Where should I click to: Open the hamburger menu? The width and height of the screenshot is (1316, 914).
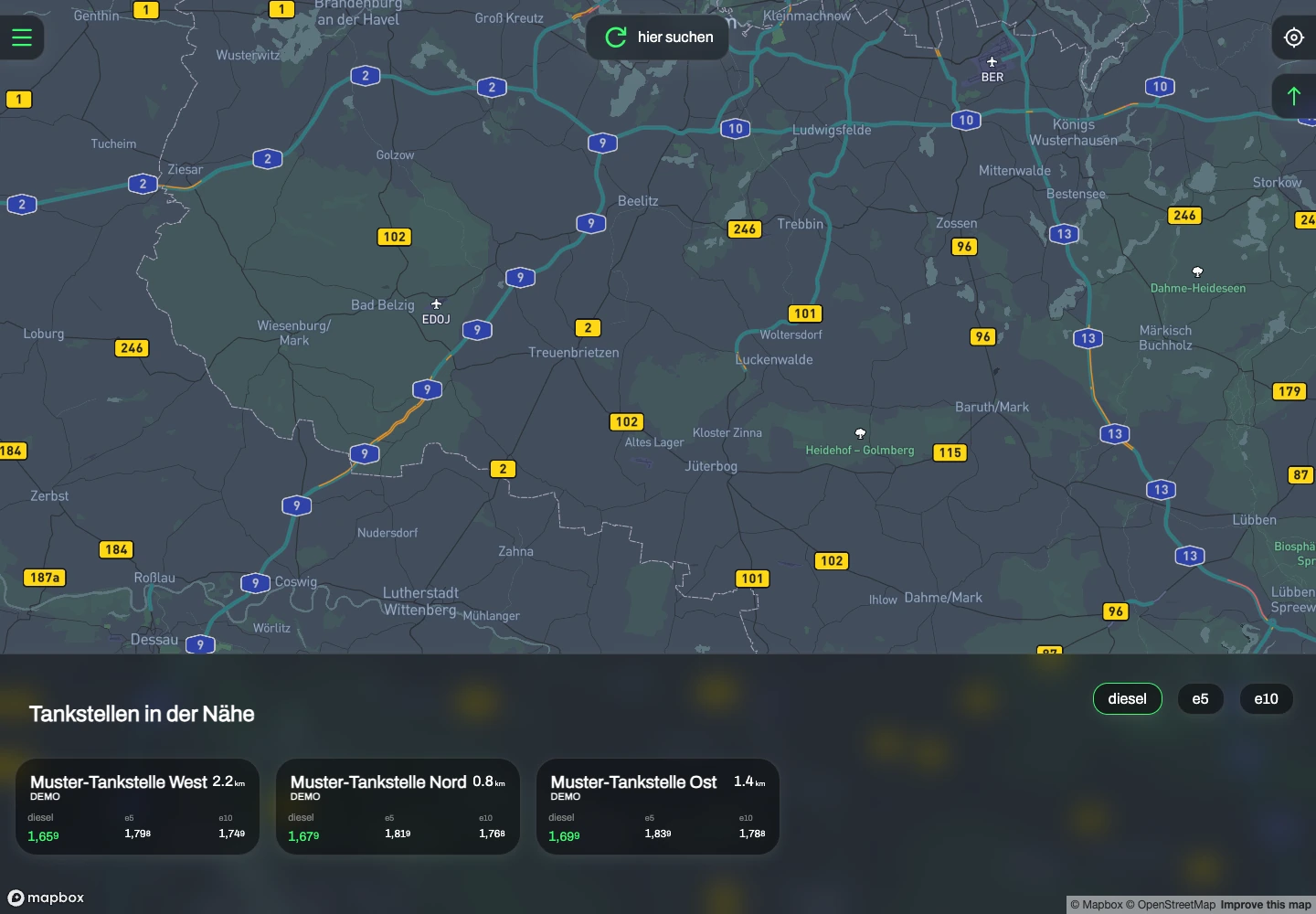(21, 37)
